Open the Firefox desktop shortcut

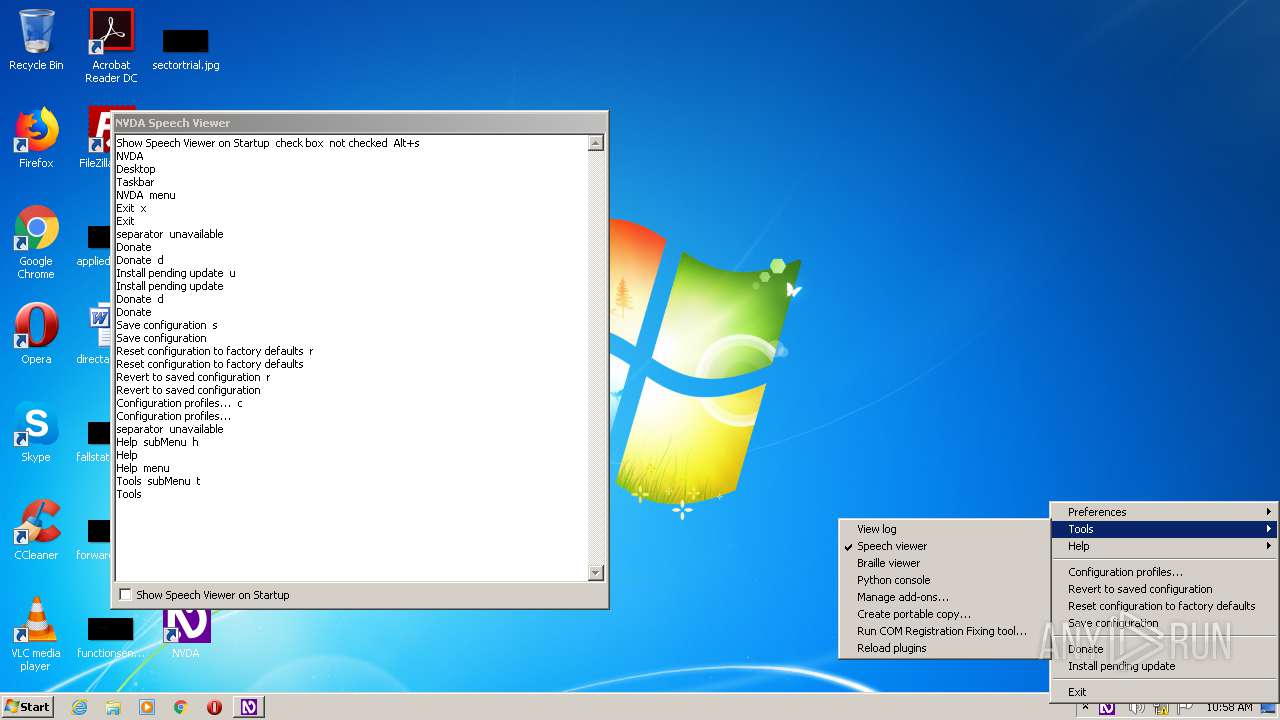click(36, 138)
